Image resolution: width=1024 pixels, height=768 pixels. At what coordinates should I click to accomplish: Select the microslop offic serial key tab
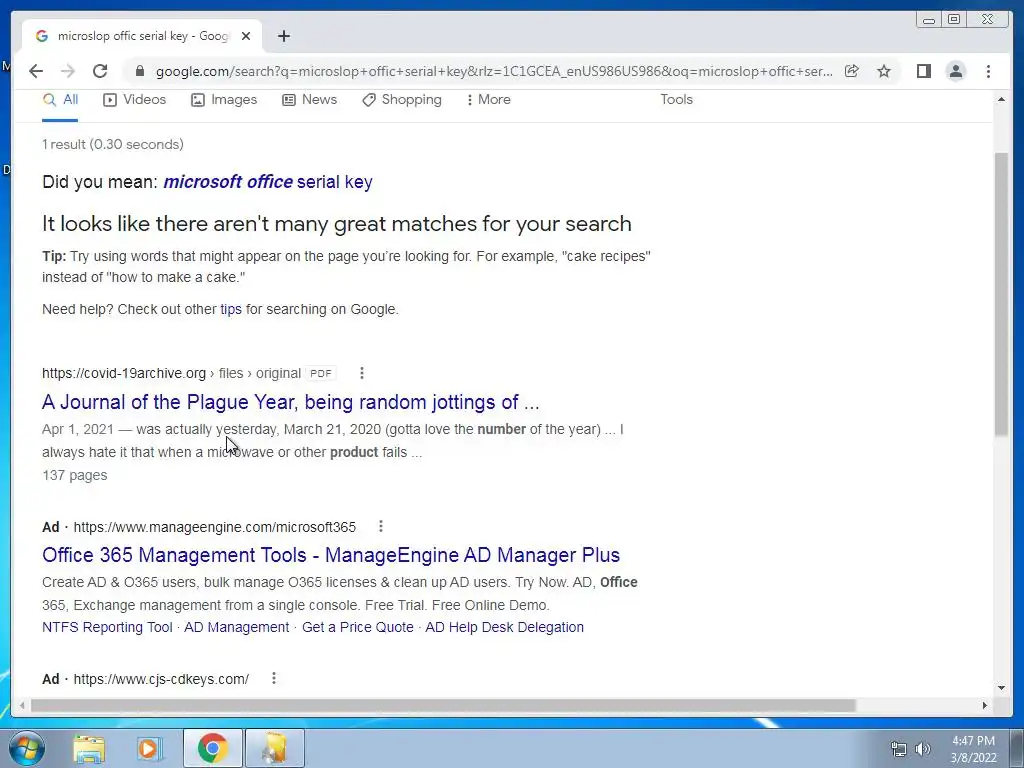click(142, 37)
